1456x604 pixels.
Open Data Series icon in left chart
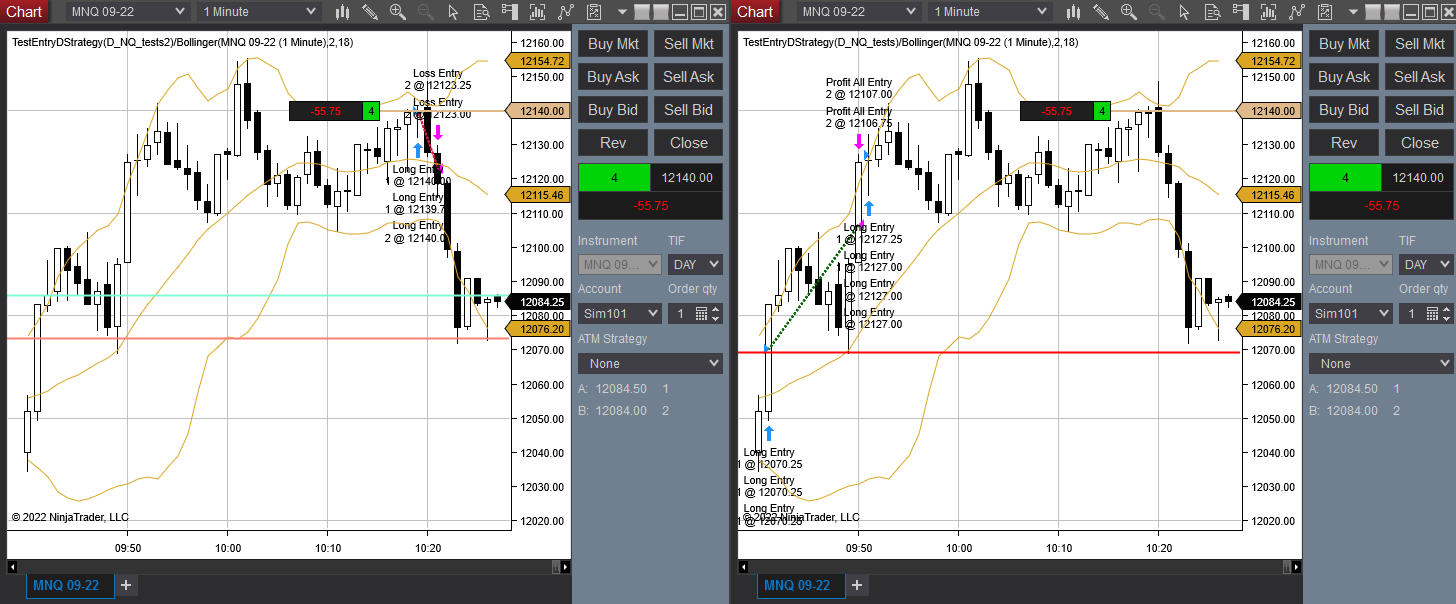pyautogui.click(x=537, y=12)
